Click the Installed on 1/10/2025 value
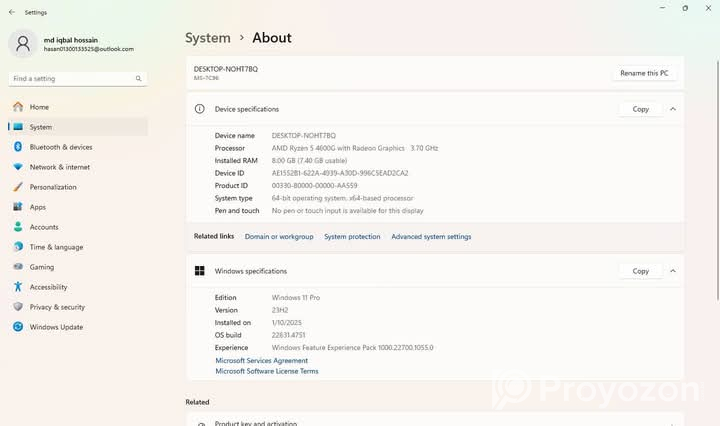Image resolution: width=720 pixels, height=426 pixels. tap(287, 323)
